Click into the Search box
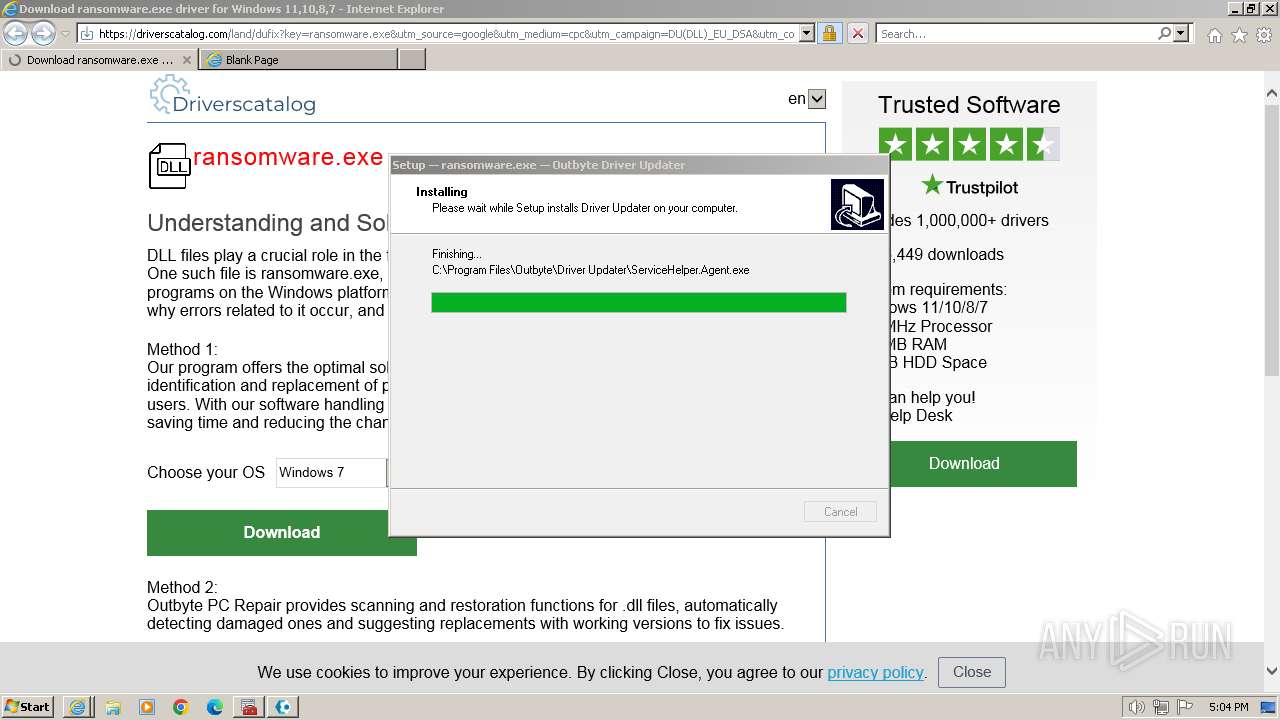The height and width of the screenshot is (720, 1280). [1016, 33]
